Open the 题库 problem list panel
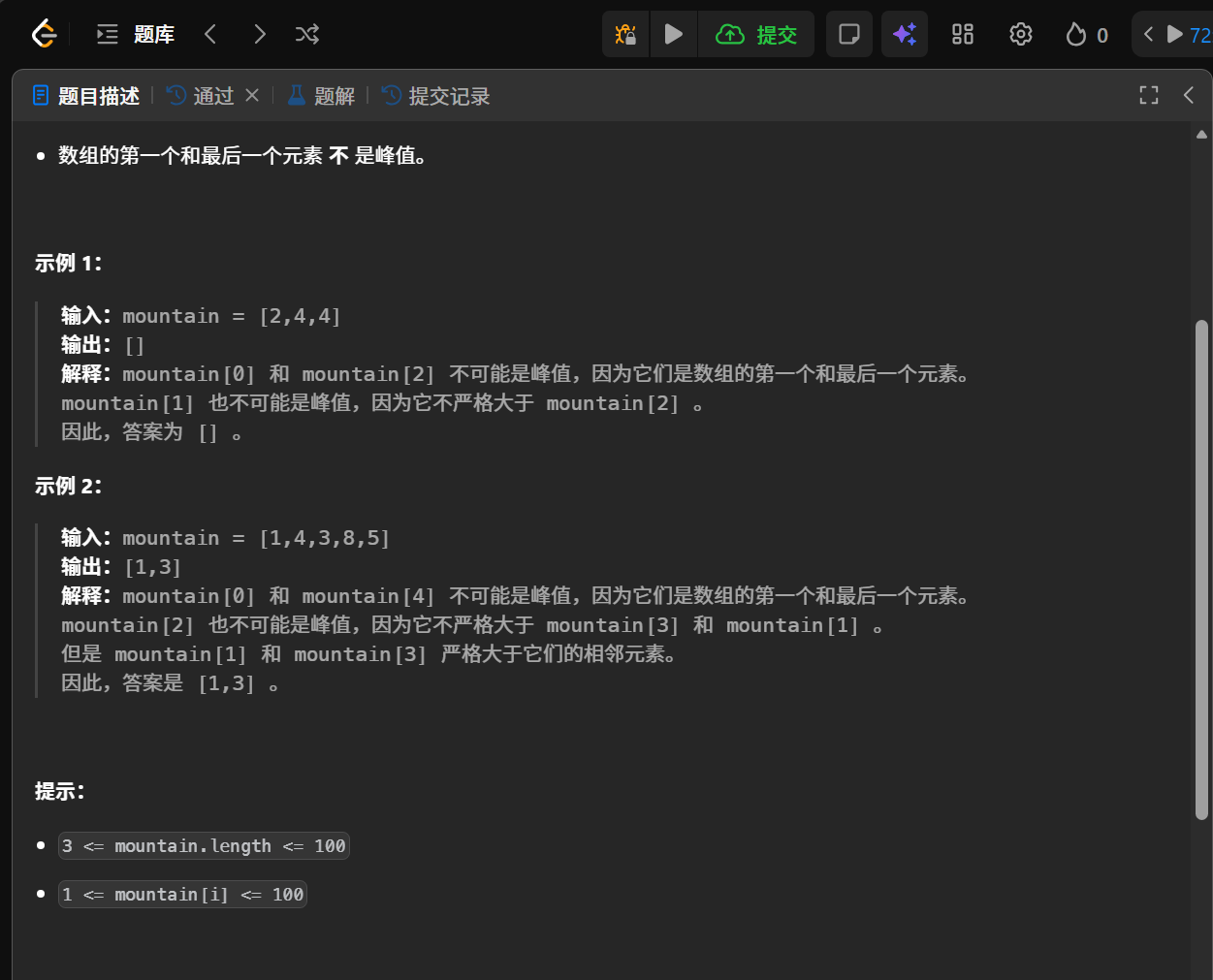This screenshot has height=980, width=1213. [136, 35]
